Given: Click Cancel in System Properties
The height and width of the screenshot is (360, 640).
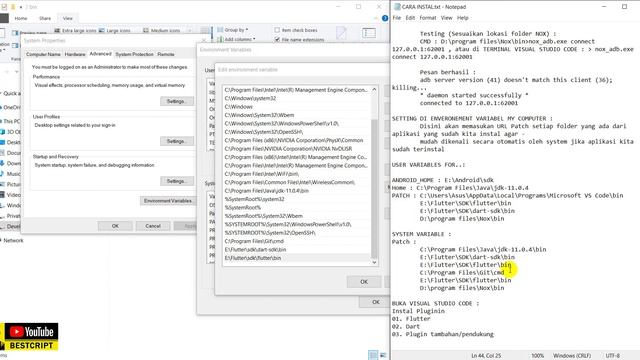Looking at the screenshot, I should pos(153,226).
